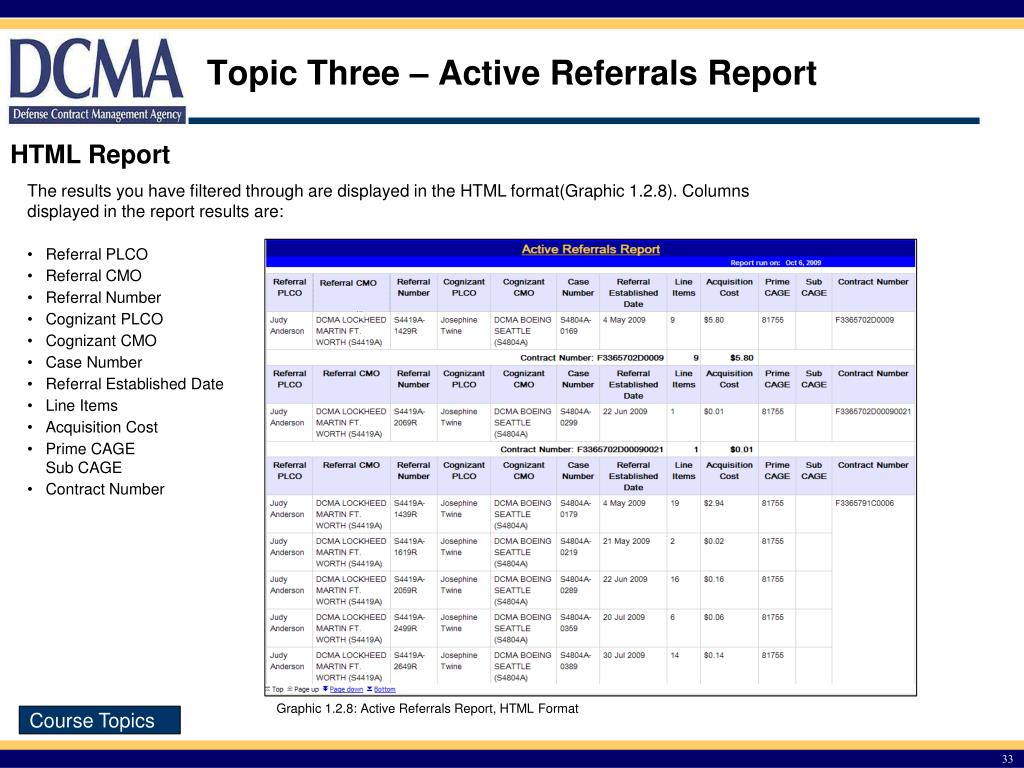Follow the Page down link
The height and width of the screenshot is (768, 1024).
click(x=346, y=689)
